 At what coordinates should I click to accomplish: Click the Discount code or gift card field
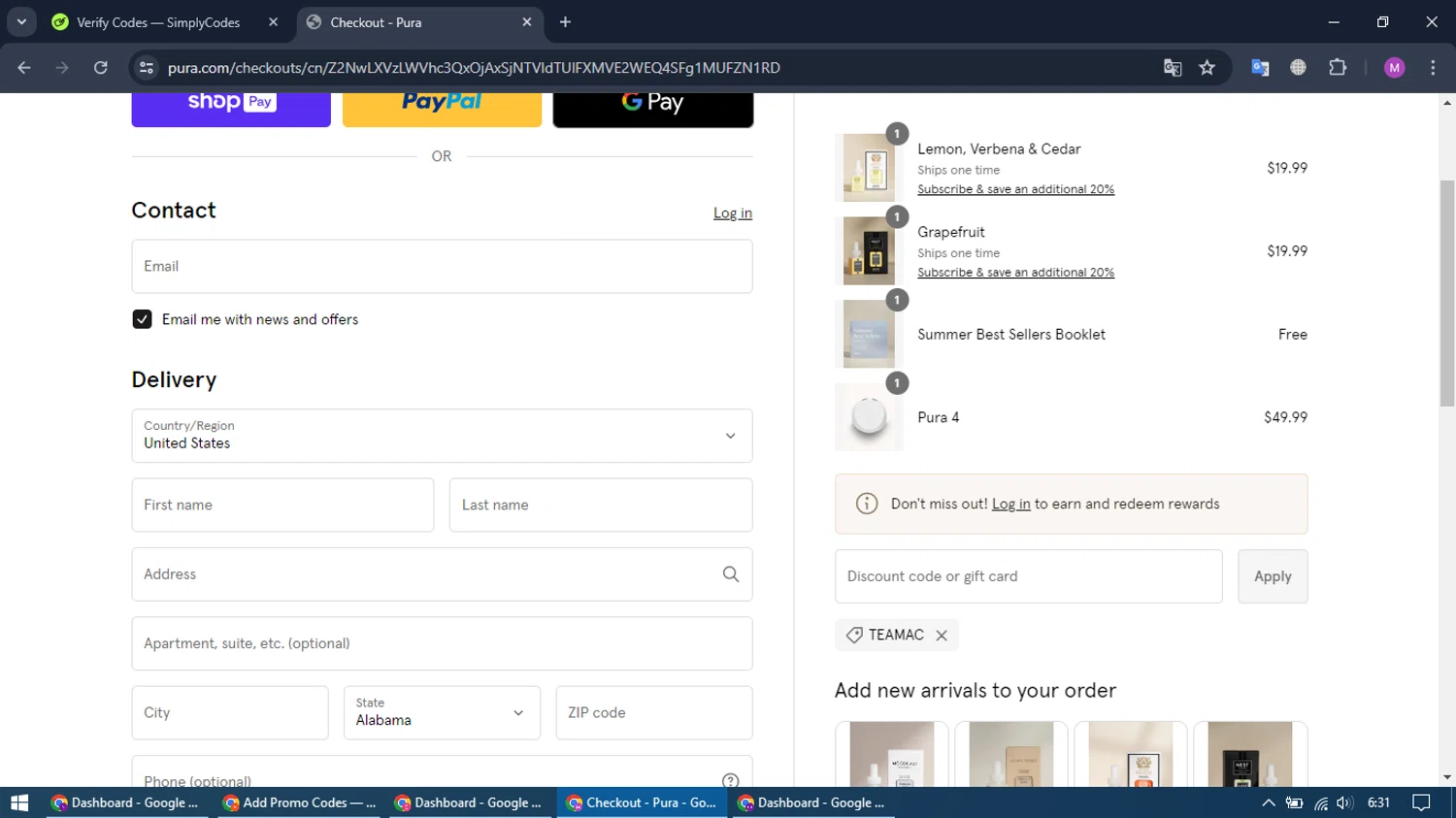(x=1028, y=576)
